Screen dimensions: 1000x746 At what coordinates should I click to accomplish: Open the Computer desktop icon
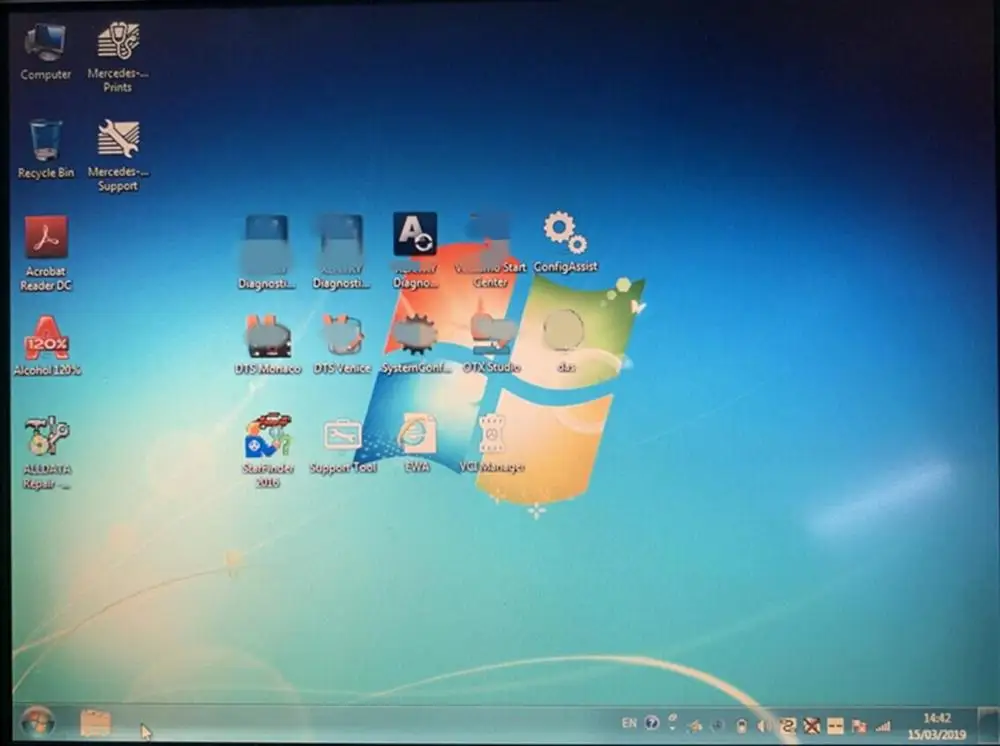click(45, 52)
